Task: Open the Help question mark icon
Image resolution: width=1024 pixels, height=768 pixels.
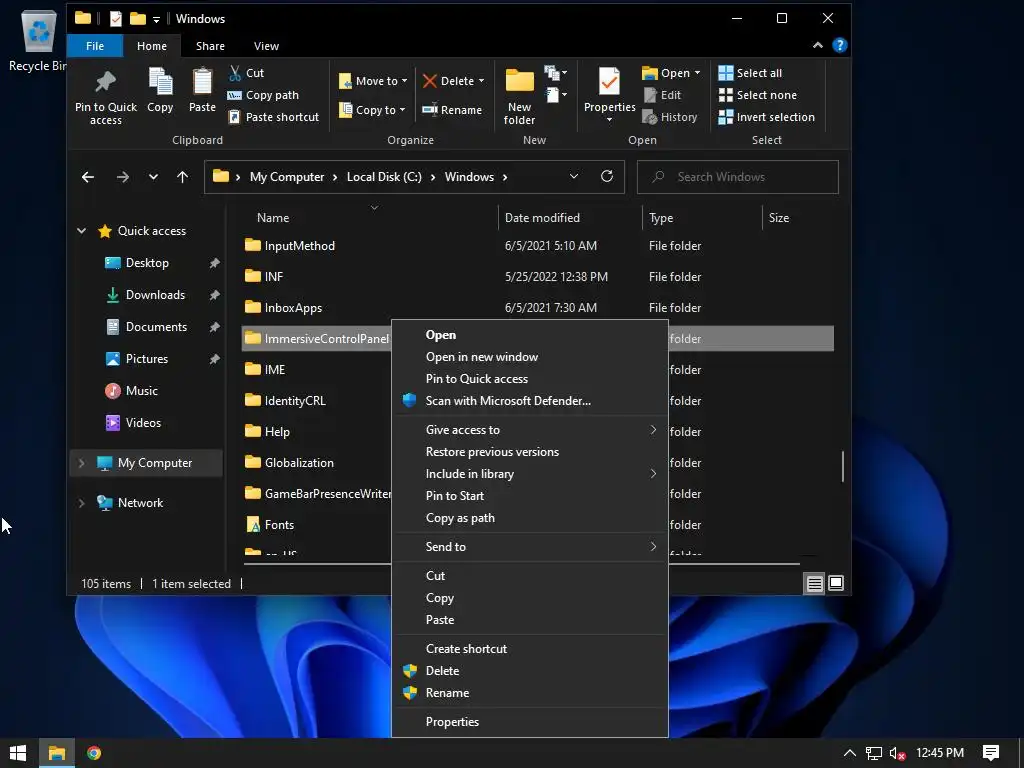Action: (840, 45)
